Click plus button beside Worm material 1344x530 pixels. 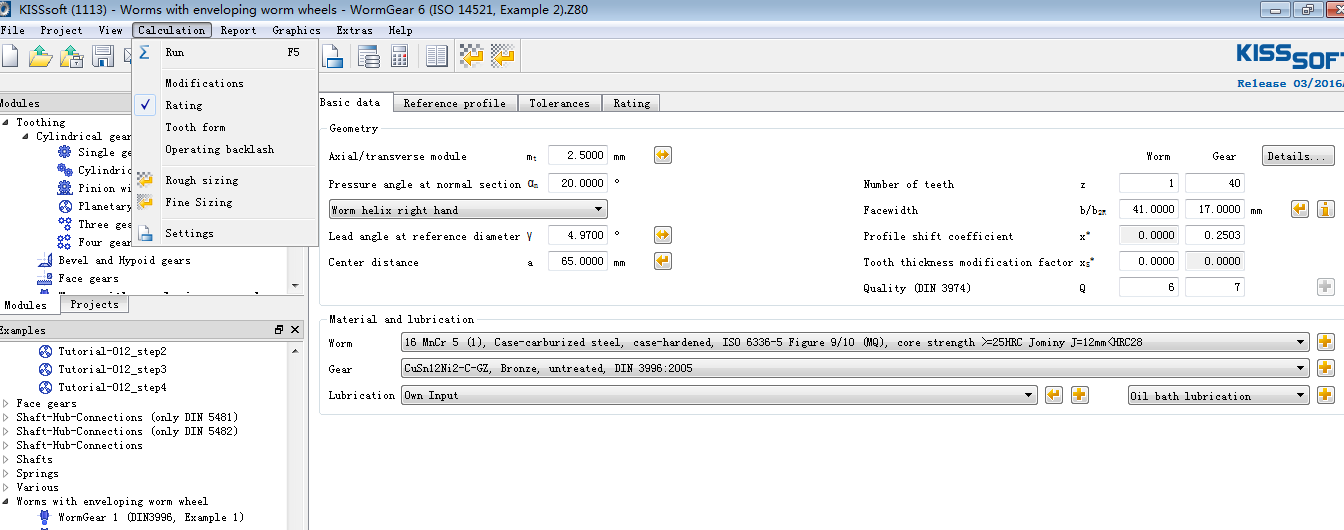(1326, 342)
